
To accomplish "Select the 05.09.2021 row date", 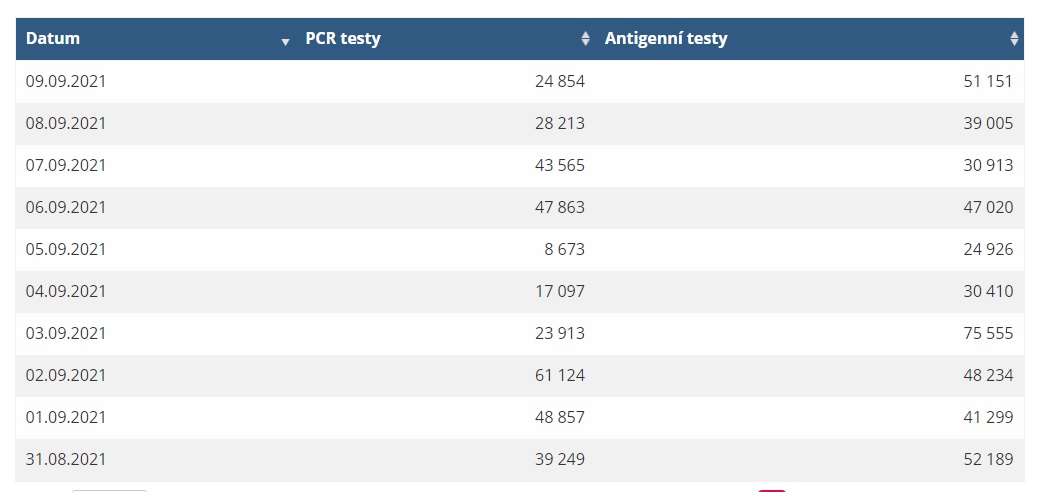I will (66, 249).
